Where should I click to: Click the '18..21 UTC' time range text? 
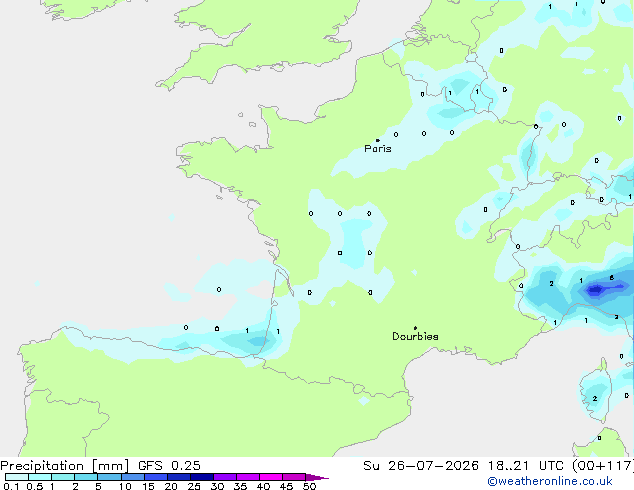click(x=526, y=466)
